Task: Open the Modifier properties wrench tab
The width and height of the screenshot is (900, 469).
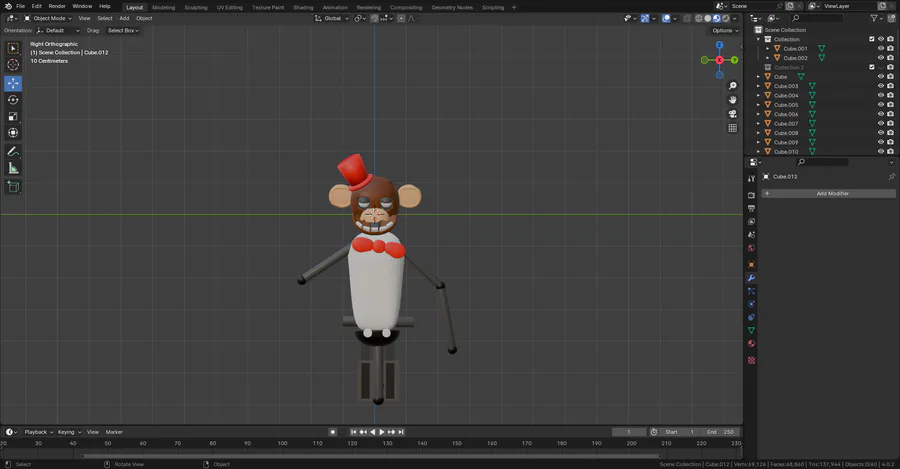Action: tap(751, 278)
